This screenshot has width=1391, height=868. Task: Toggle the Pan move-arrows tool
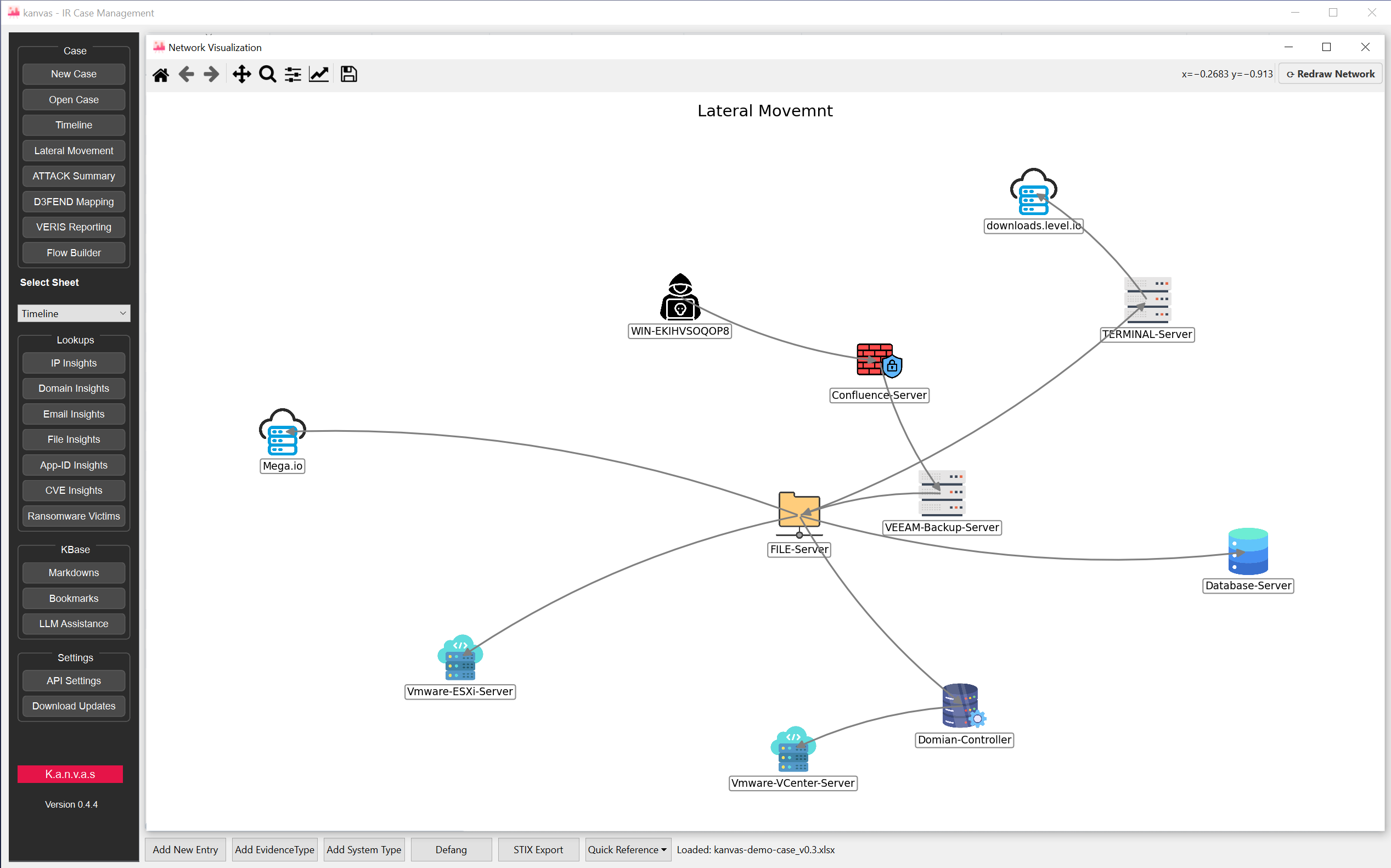click(241, 75)
